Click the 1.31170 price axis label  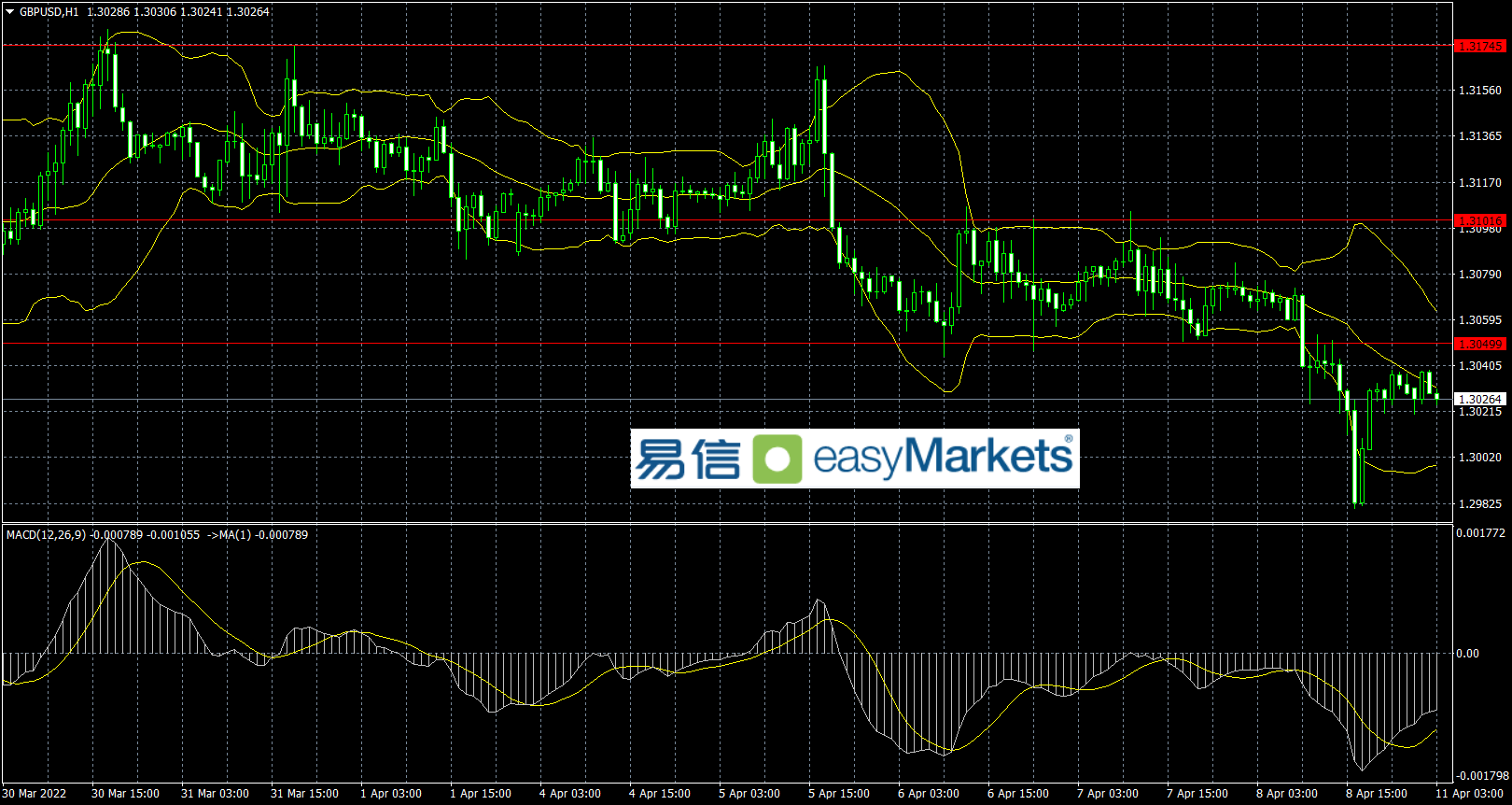pos(1480,183)
